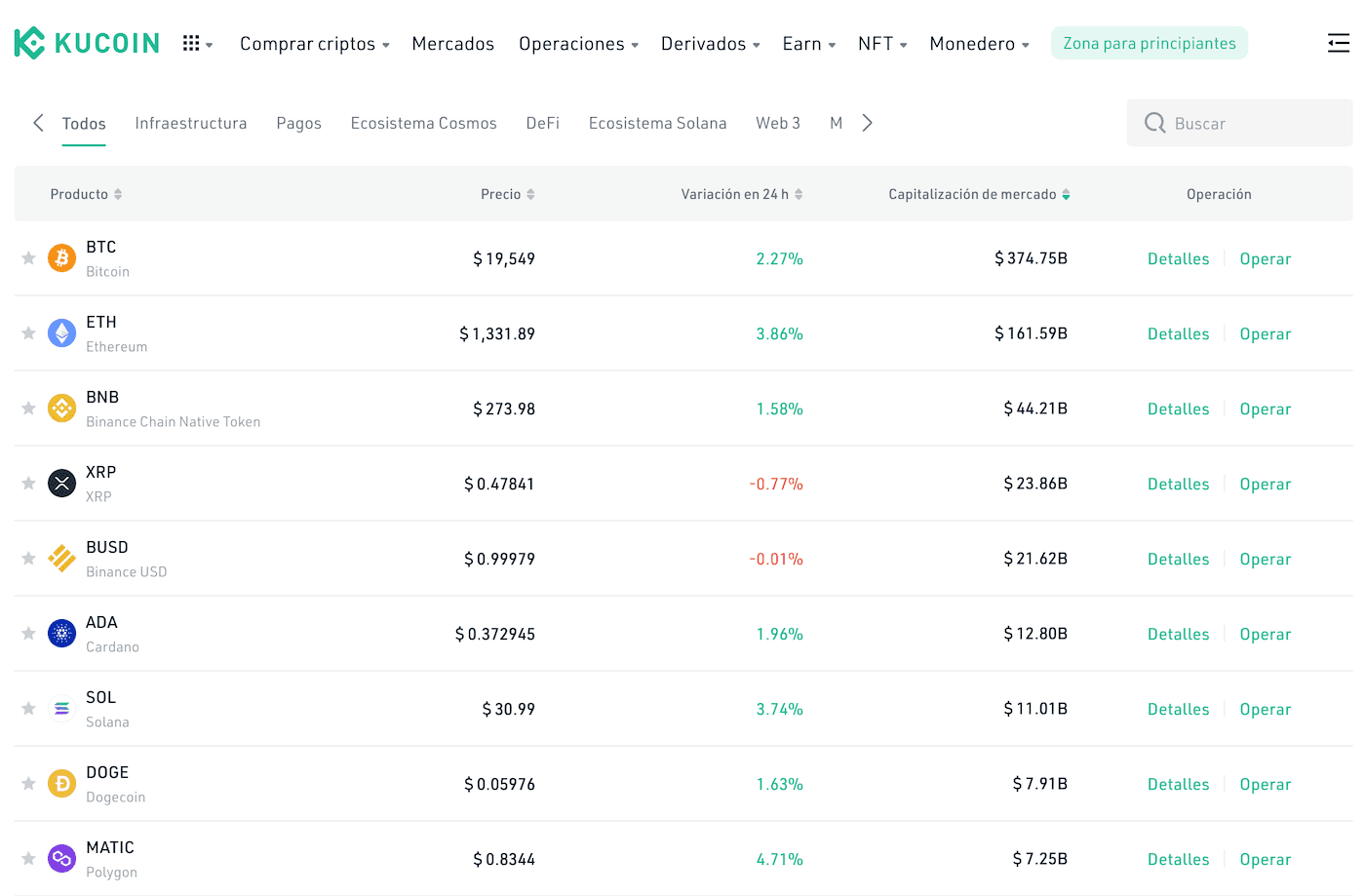Sort by Variación en 24 h

[x=742, y=194]
